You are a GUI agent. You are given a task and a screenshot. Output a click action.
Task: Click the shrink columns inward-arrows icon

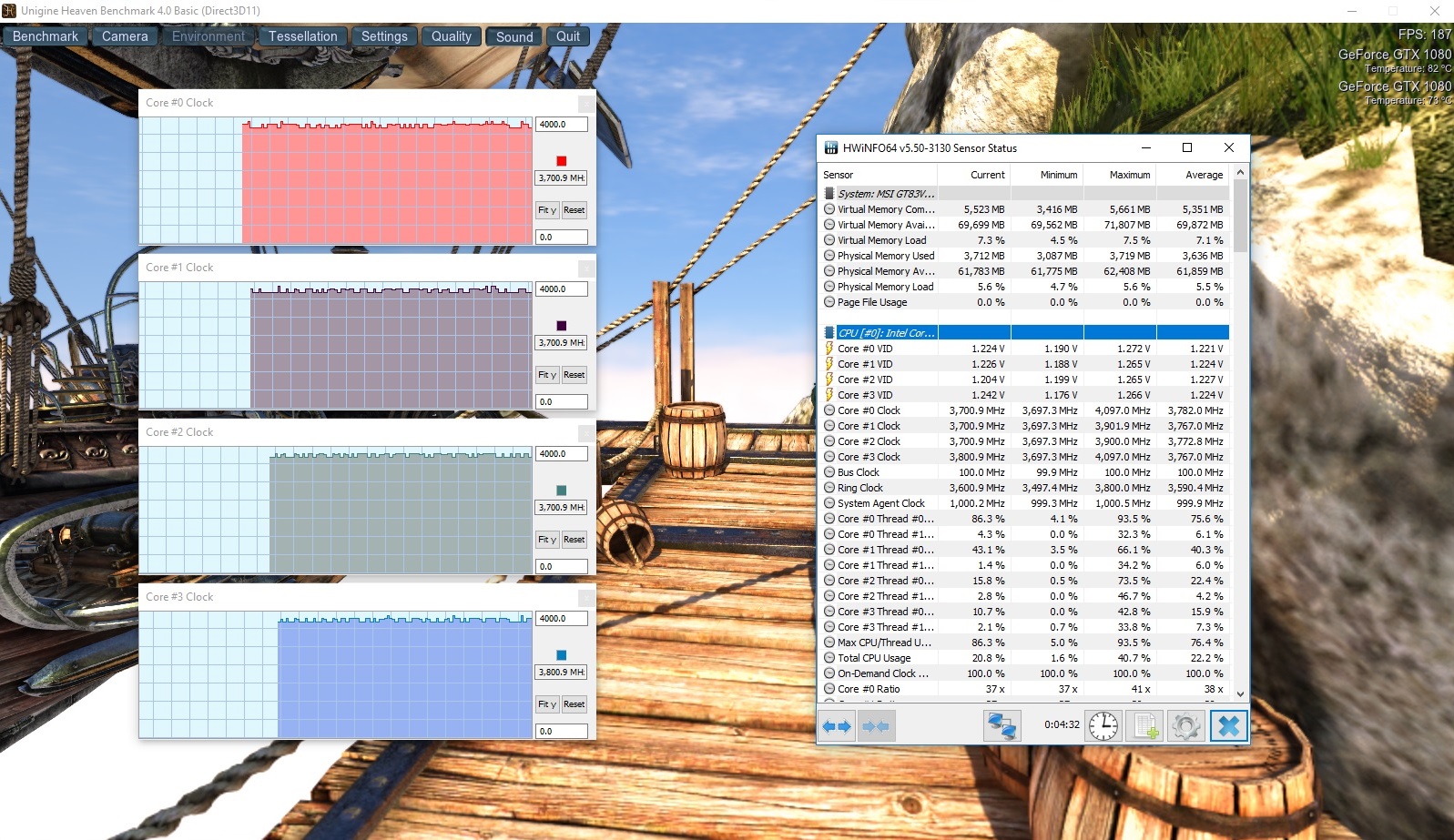coord(876,726)
